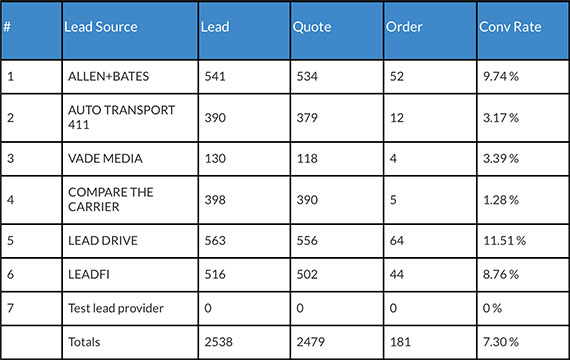The height and width of the screenshot is (360, 570).
Task: Click quote count '390' for COMPARE THE CARRIER
Action: point(307,200)
